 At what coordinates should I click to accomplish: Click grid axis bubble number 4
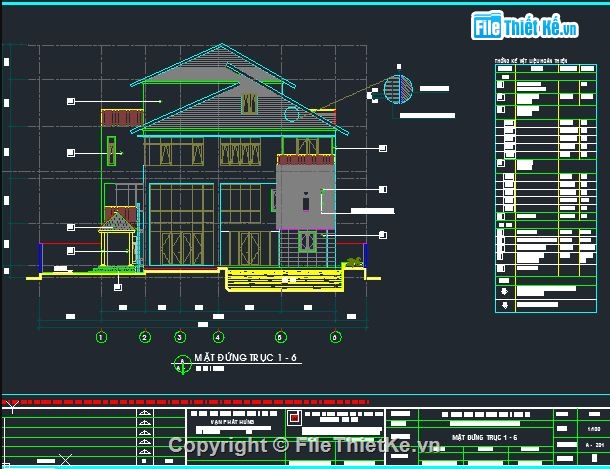[x=218, y=337]
